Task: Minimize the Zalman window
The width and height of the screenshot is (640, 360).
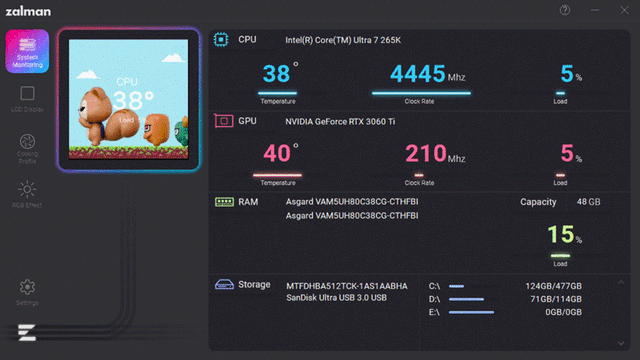Action: click(595, 10)
